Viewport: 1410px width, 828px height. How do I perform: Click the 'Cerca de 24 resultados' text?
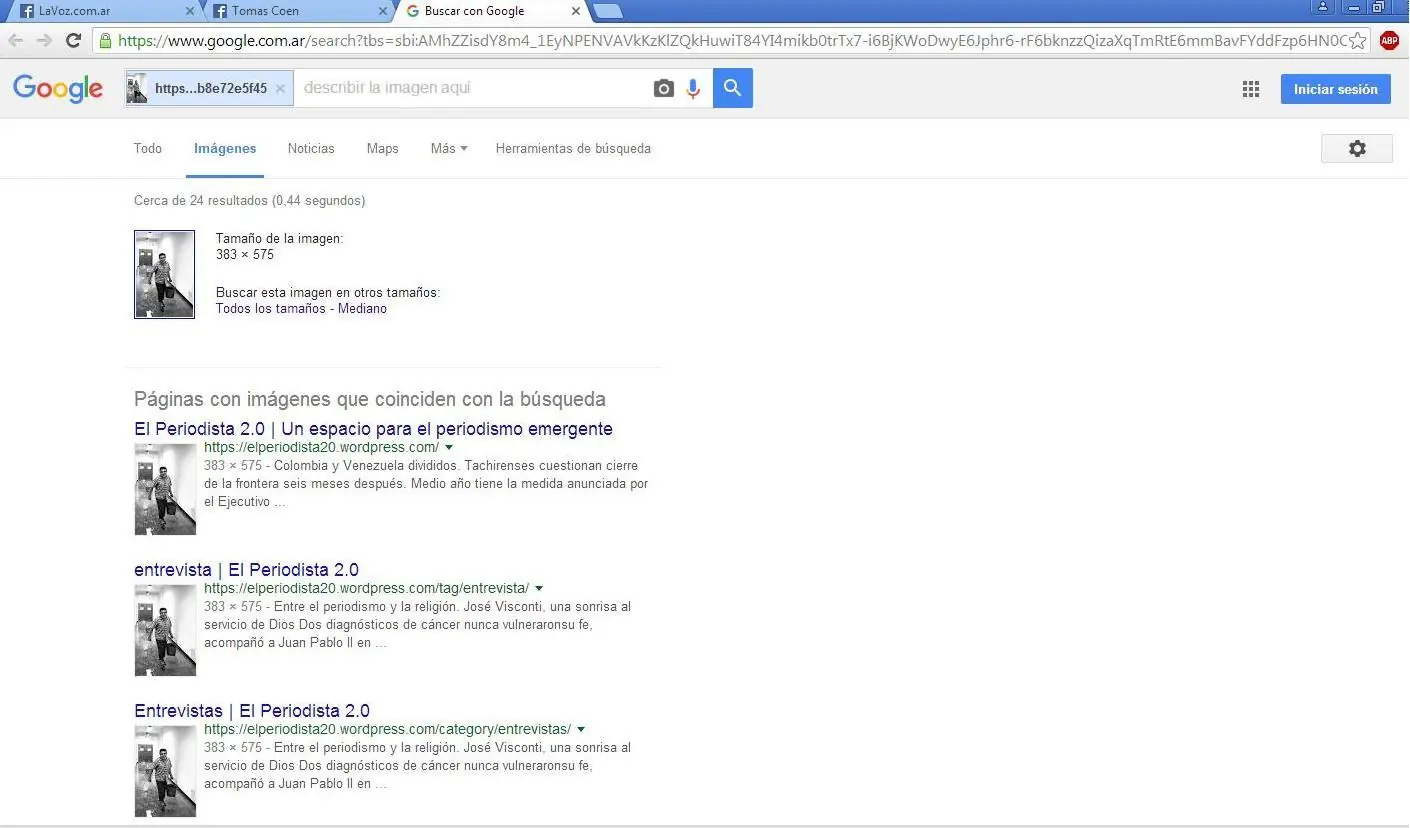[250, 201]
